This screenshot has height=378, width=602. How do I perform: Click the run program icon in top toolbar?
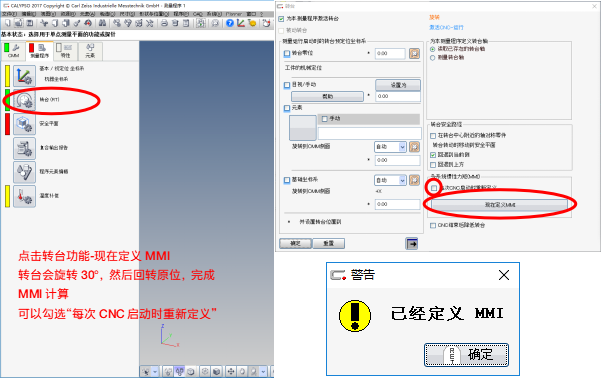[200, 23]
